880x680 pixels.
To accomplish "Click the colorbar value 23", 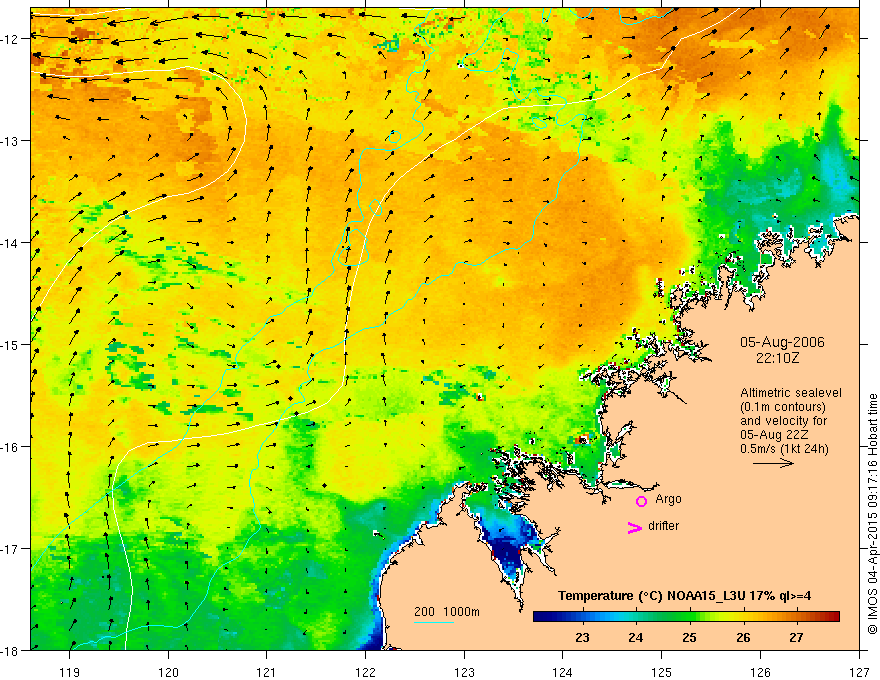I will (x=582, y=637).
